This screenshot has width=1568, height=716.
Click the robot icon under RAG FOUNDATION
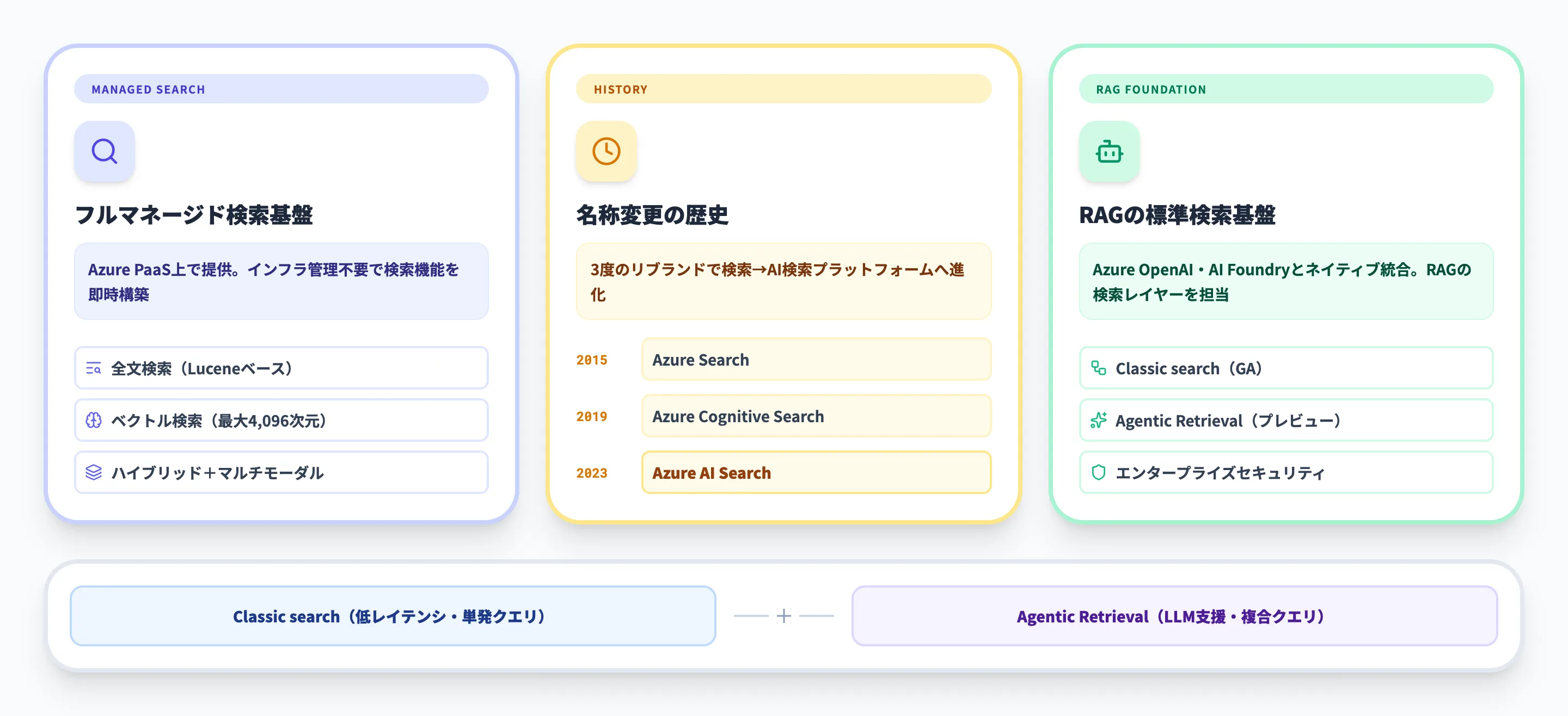pos(1108,151)
